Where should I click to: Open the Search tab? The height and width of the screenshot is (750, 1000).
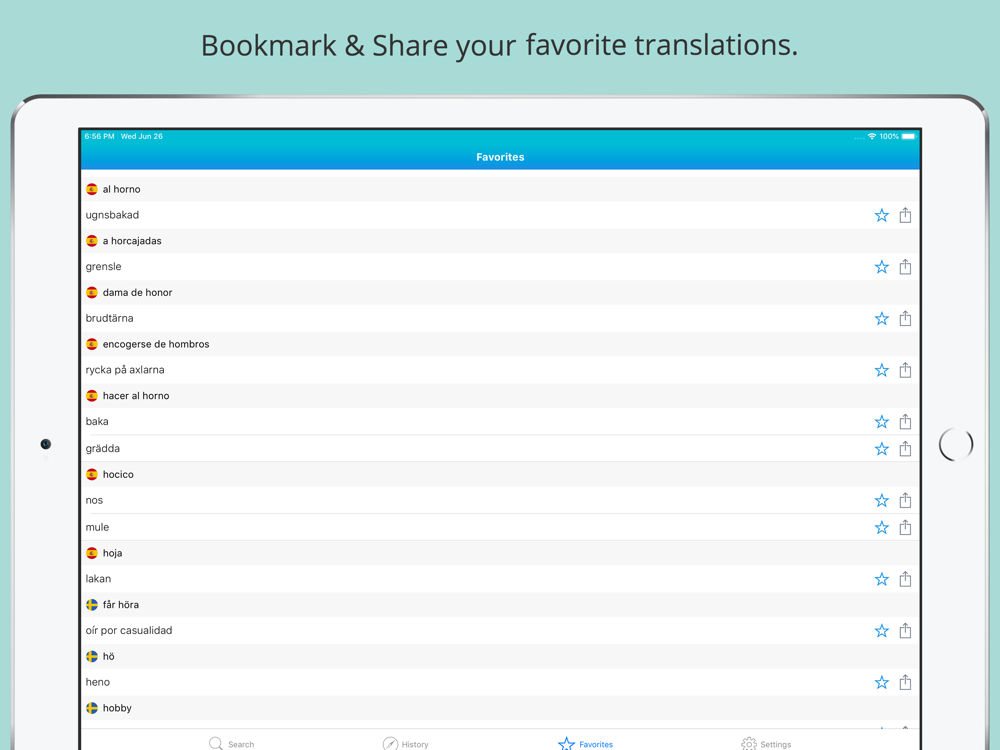click(x=231, y=743)
